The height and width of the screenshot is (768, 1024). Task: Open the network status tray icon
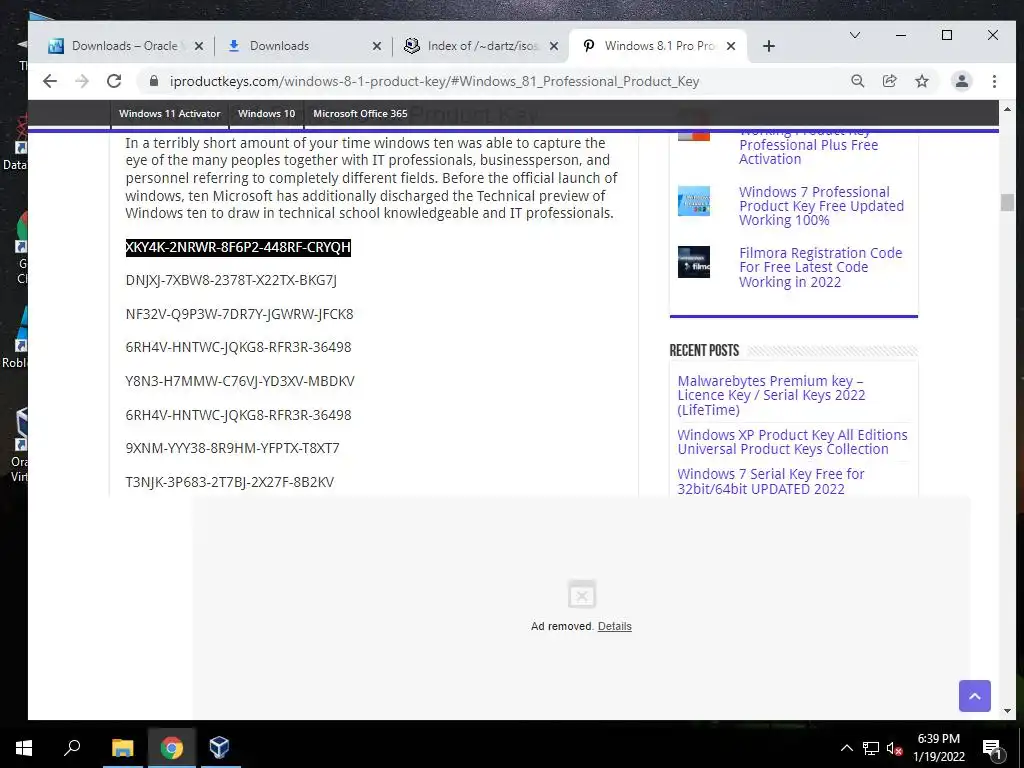click(871, 748)
